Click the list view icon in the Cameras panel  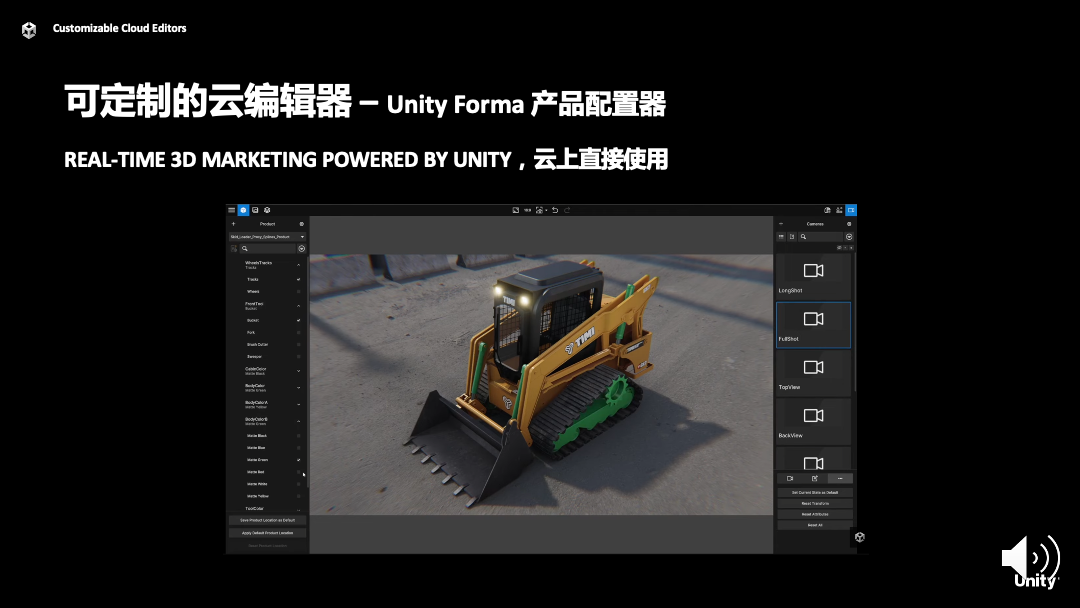pyautogui.click(x=791, y=236)
